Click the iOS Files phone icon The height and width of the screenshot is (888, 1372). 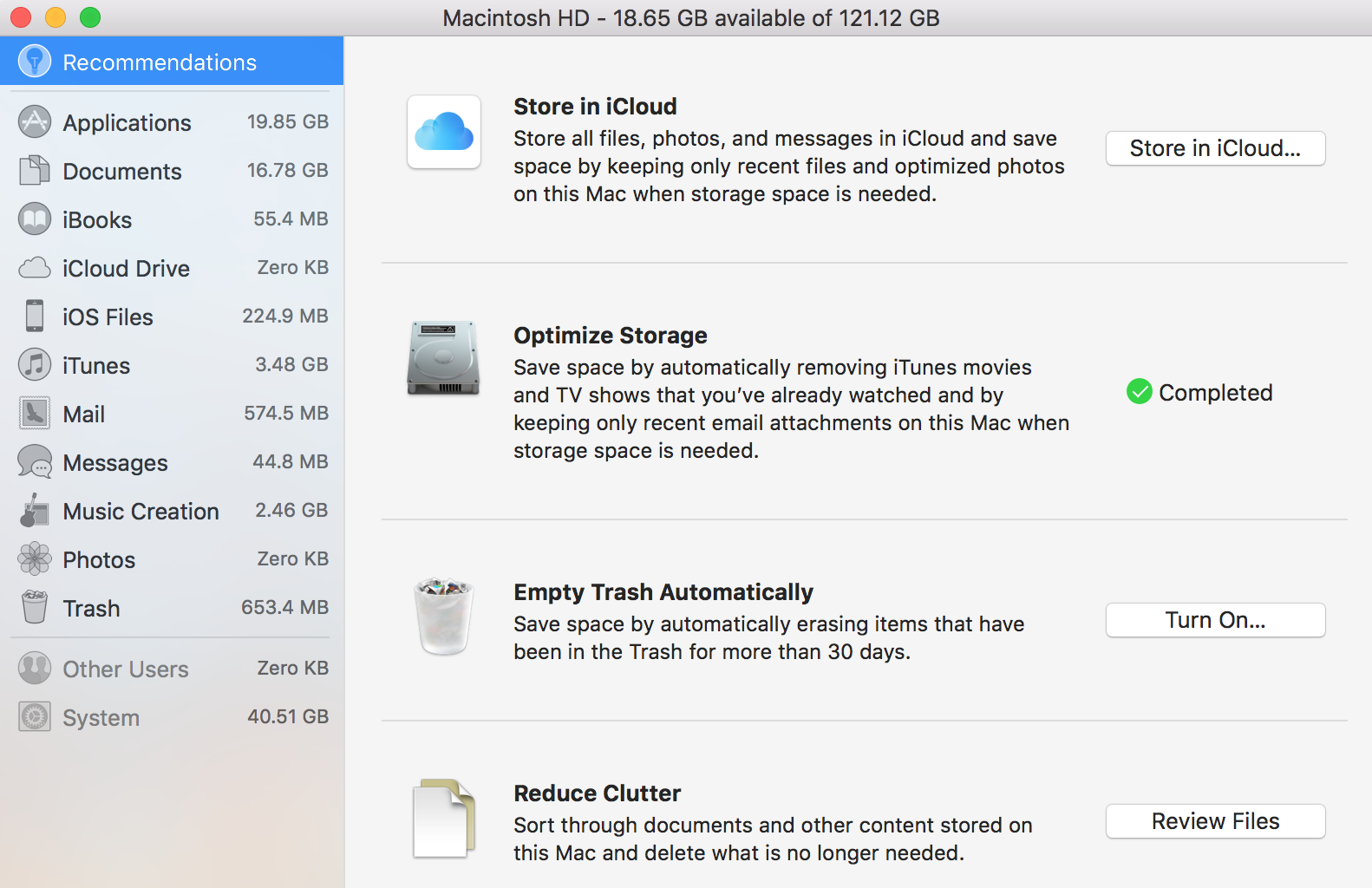click(35, 316)
